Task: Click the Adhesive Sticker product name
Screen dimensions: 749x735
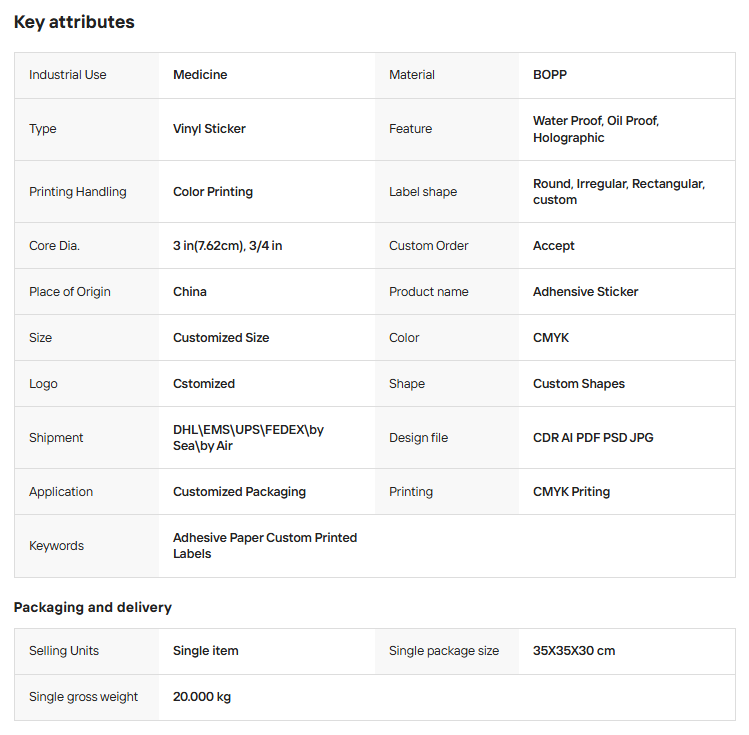Action: pos(585,292)
